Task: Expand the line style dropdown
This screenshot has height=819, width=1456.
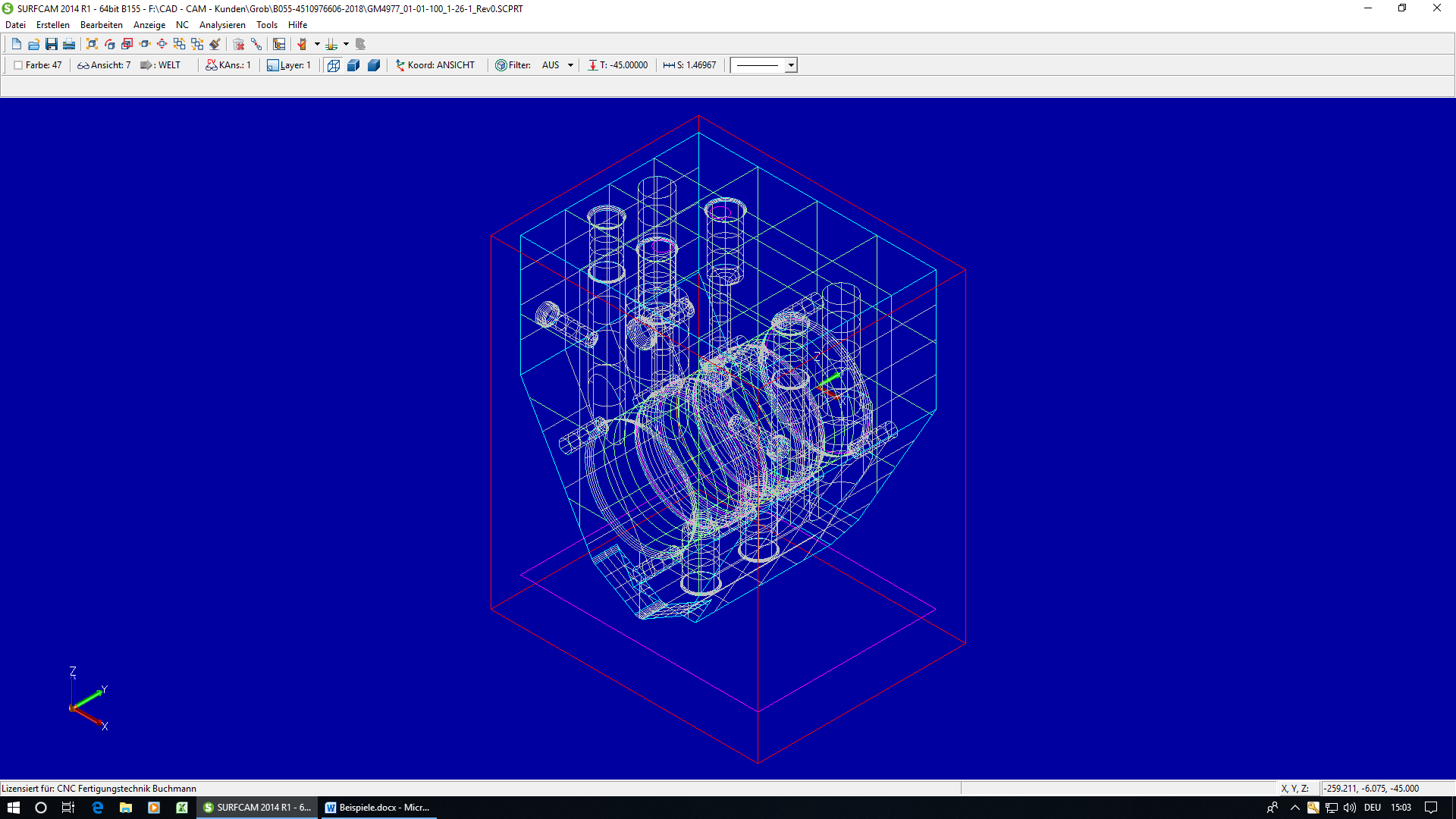Action: point(791,65)
